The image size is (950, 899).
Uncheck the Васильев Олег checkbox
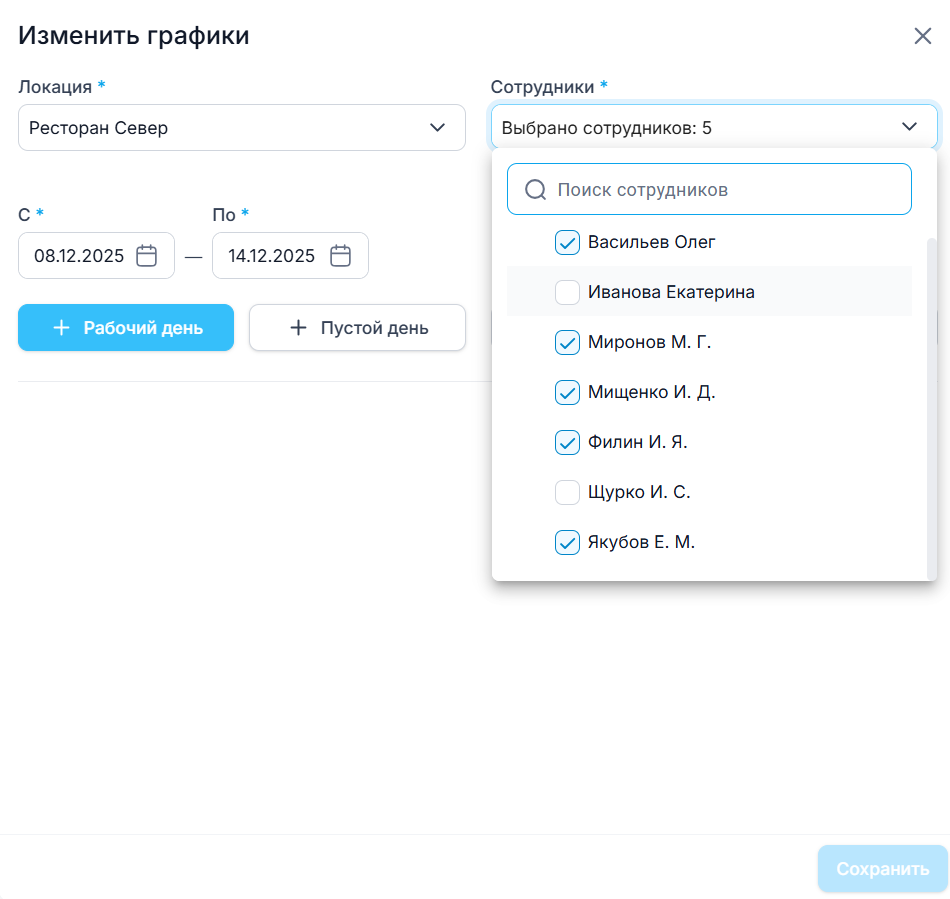pos(567,242)
